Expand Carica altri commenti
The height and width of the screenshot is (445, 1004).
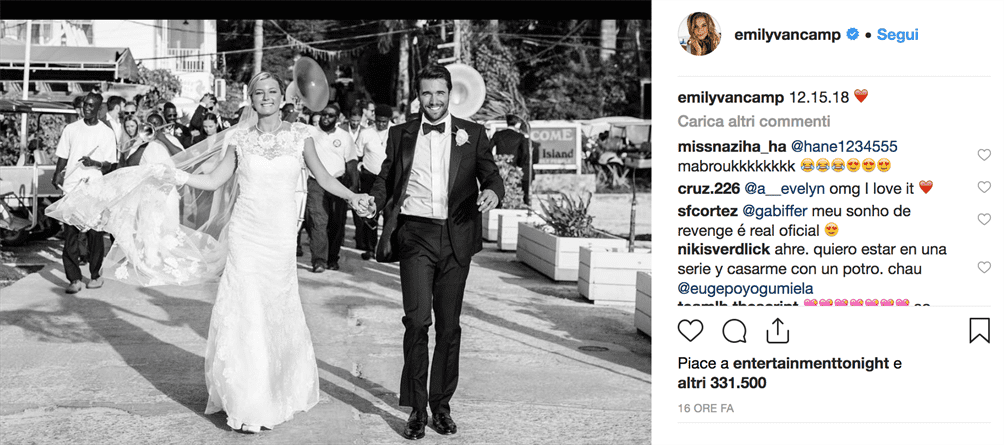point(754,121)
